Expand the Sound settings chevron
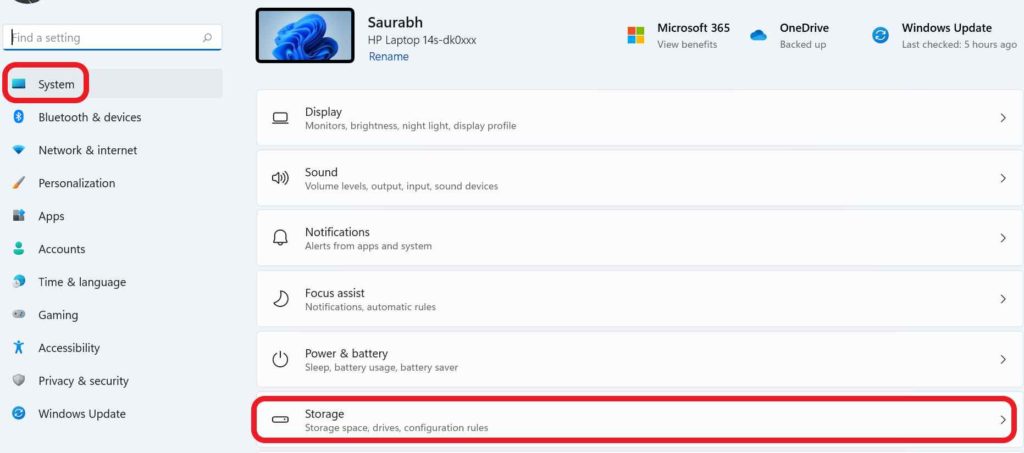1024x453 pixels. point(1003,178)
